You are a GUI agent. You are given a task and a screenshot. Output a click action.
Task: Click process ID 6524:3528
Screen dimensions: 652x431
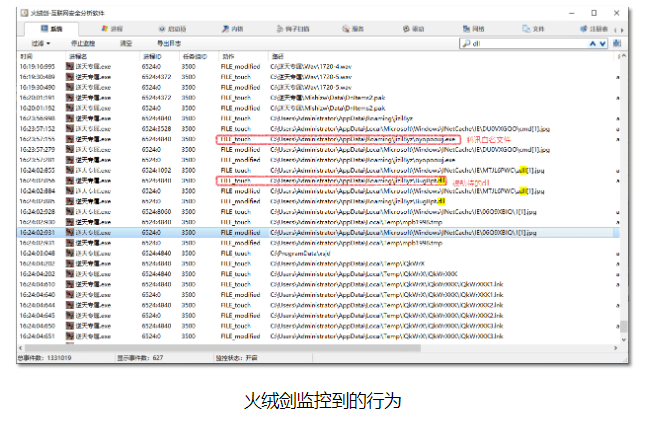(156, 129)
